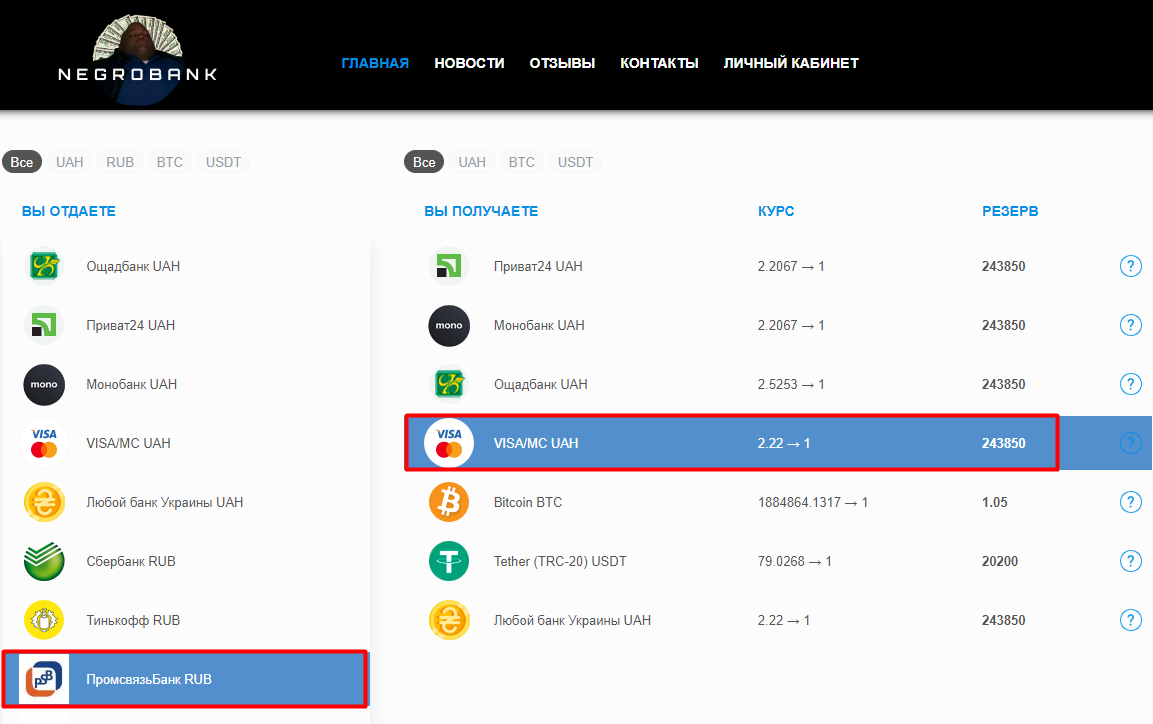Go to the Главная page

point(375,63)
